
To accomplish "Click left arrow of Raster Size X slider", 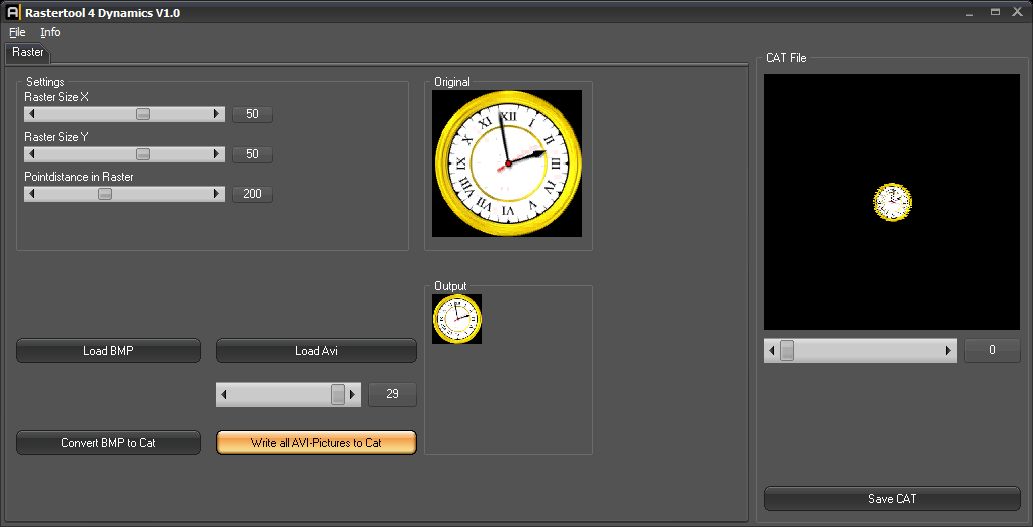I will pyautogui.click(x=32, y=114).
